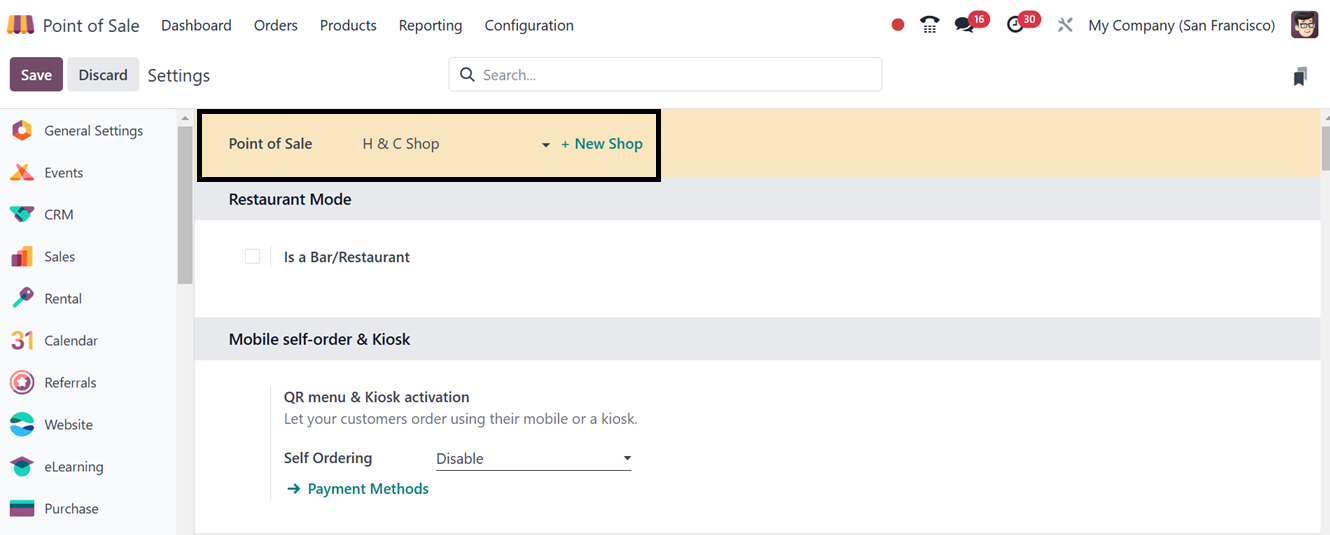Viewport: 1330px width, 535px height.
Task: Enable the Is a Bar/Restaurant checkbox
Action: click(252, 257)
